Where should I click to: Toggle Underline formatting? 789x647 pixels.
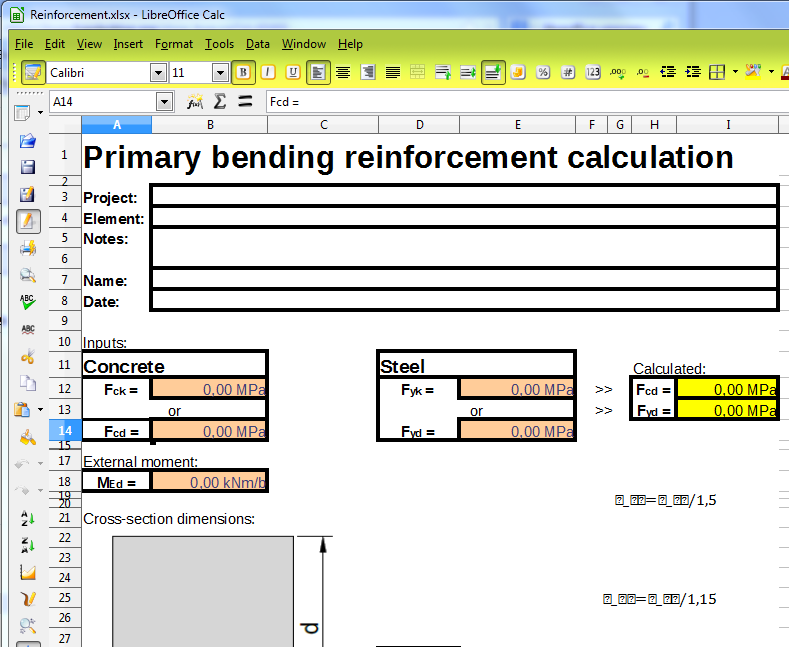[292, 72]
